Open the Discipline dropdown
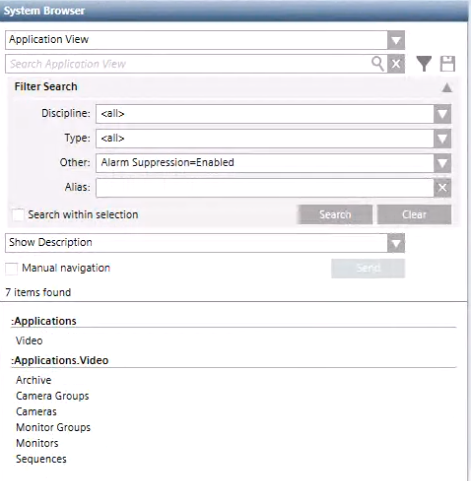 (x=442, y=114)
